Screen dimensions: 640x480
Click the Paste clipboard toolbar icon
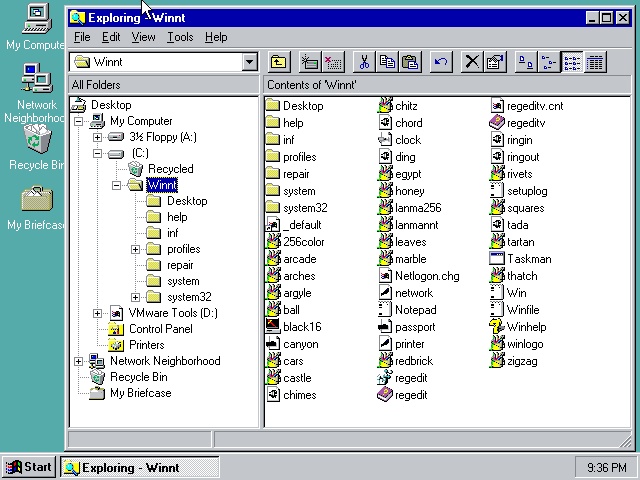(410, 62)
